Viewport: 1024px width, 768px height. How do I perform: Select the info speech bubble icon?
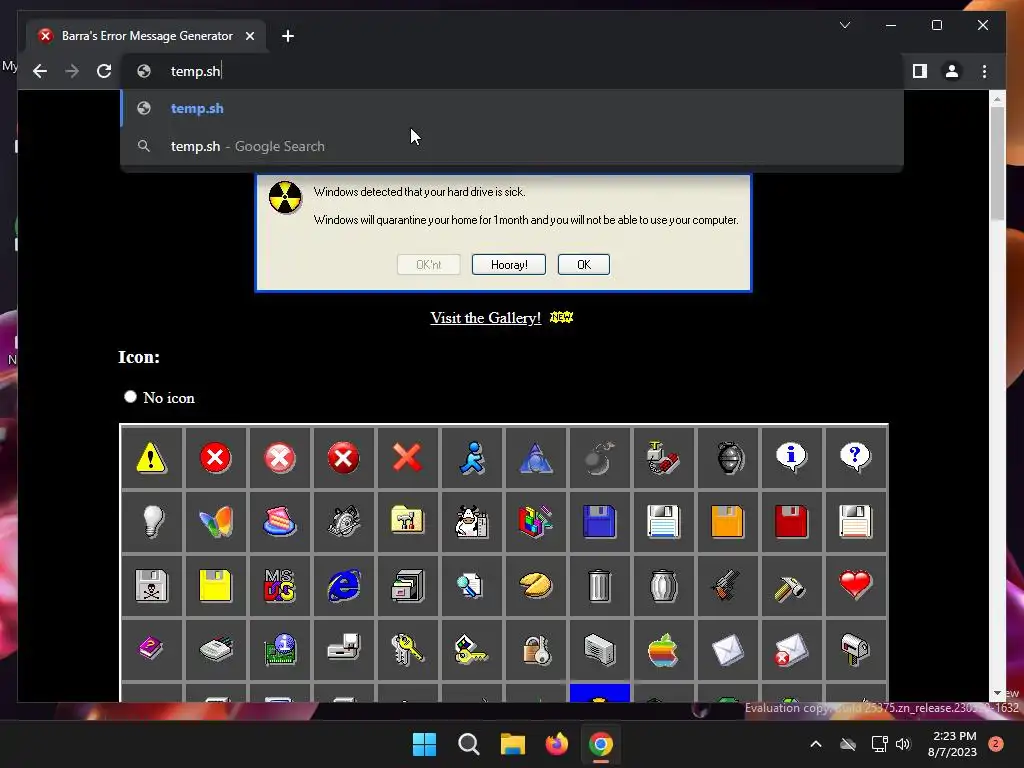[x=791, y=457]
